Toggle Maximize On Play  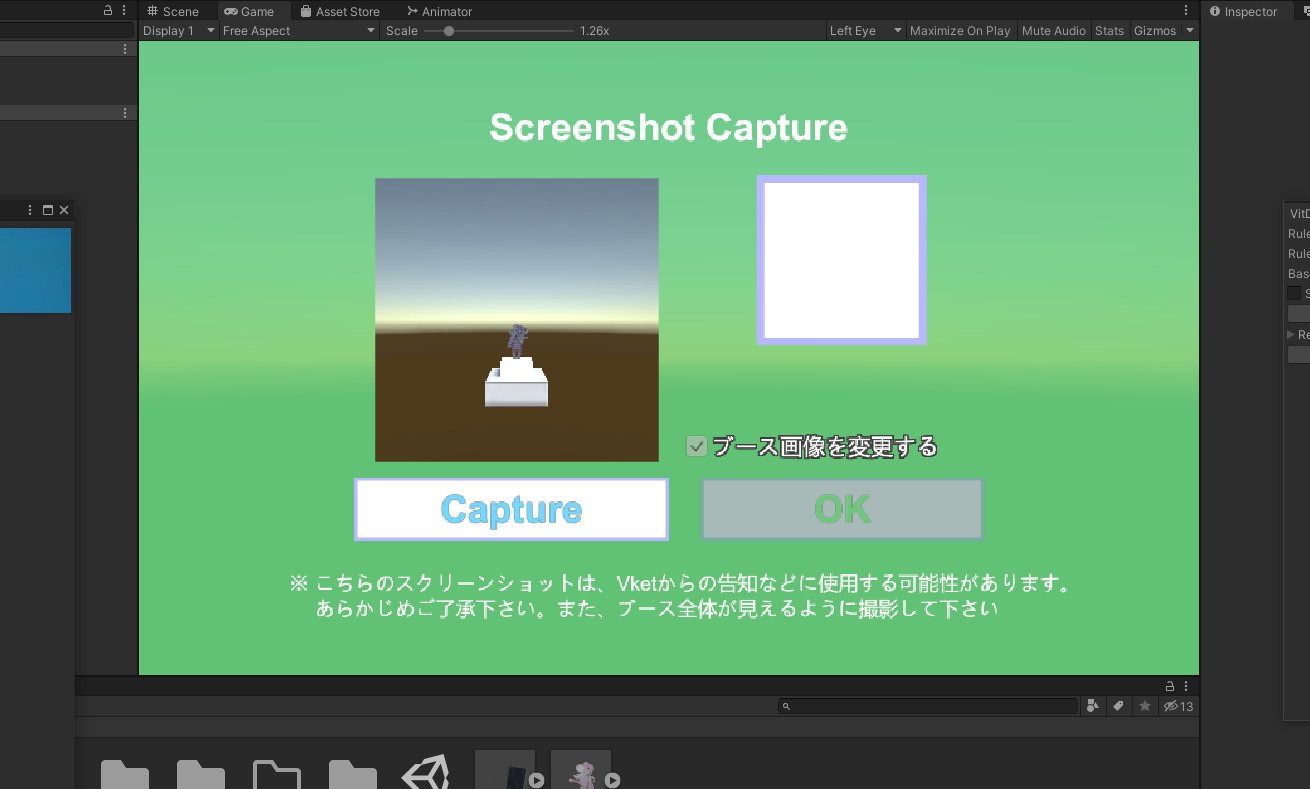[960, 31]
